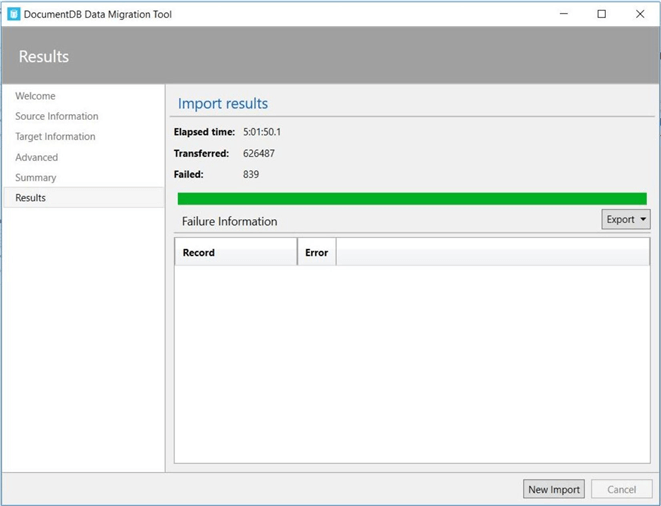
Task: Click the New Import button
Action: click(554, 489)
